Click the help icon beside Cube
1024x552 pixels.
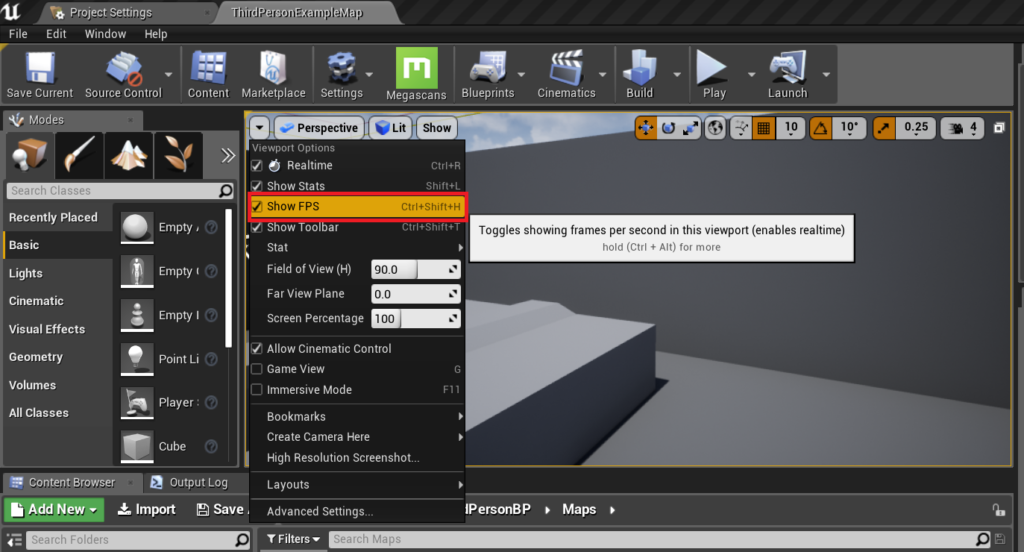tap(211, 446)
